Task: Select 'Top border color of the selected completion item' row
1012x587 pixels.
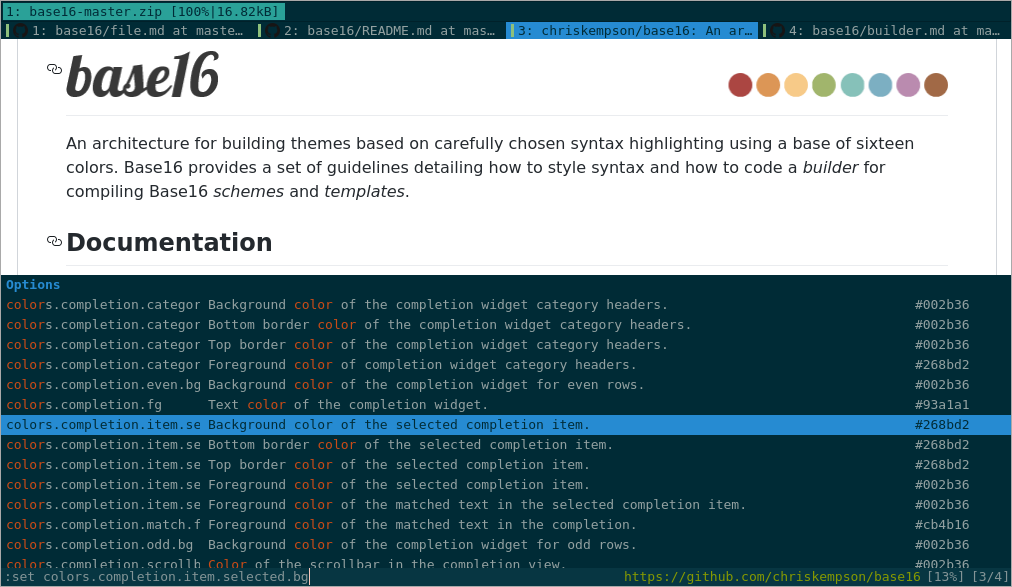Action: 506,464
